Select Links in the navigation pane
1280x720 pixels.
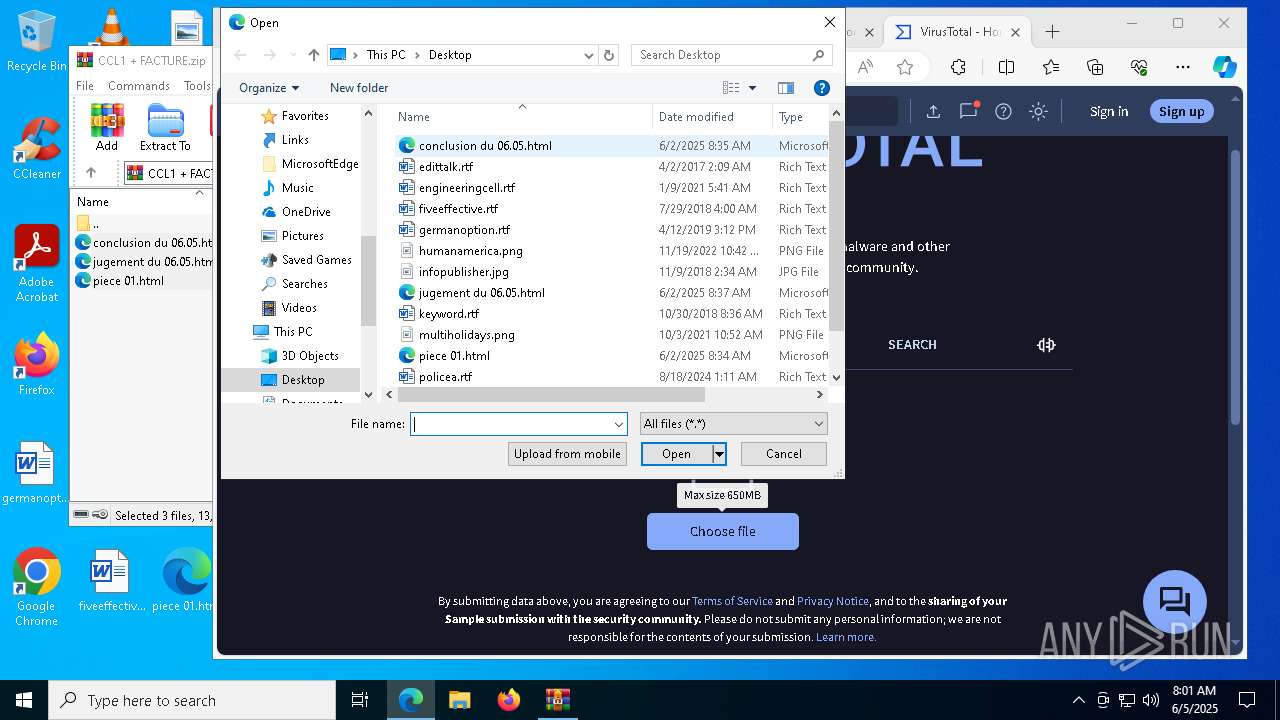click(x=295, y=140)
